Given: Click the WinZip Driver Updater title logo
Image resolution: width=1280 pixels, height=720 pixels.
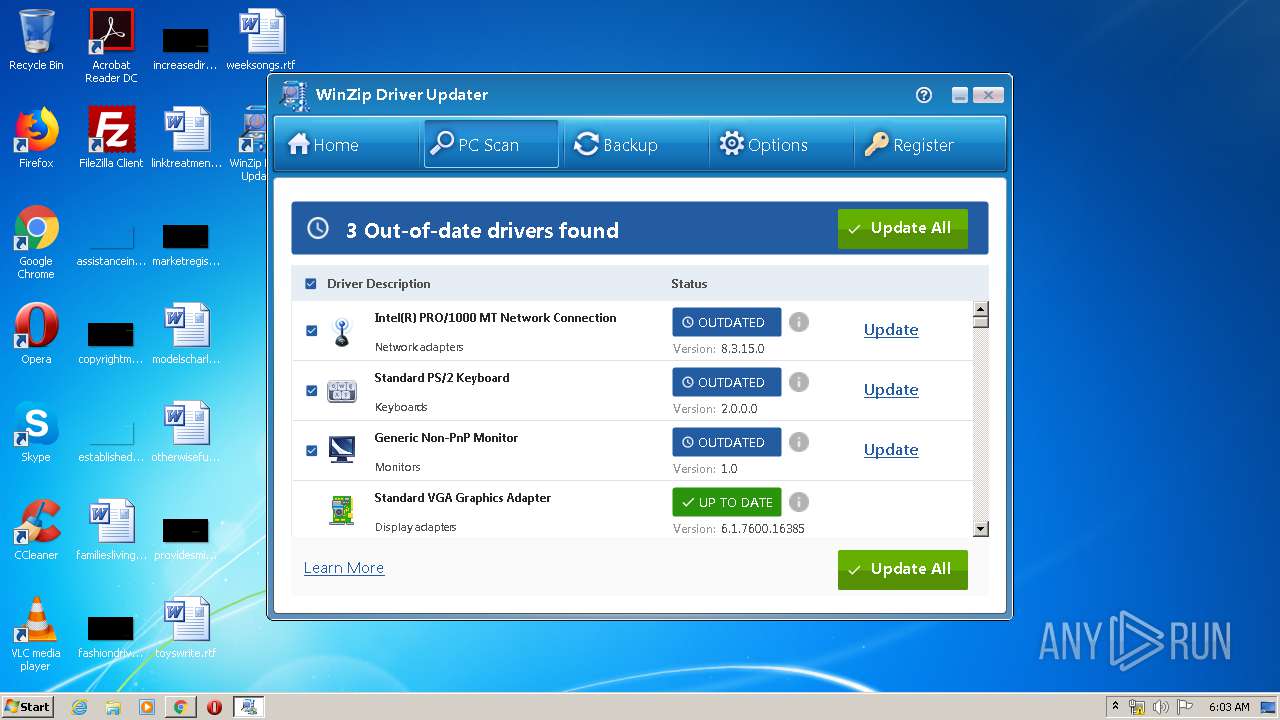Looking at the screenshot, I should pyautogui.click(x=295, y=96).
